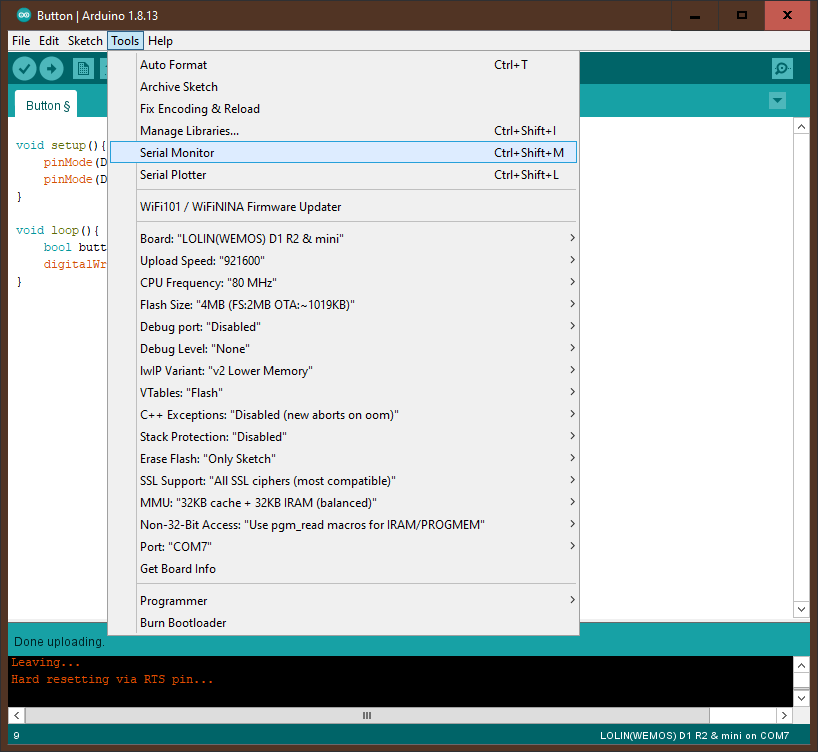Choose Archive Sketch menu entry

coord(343,87)
